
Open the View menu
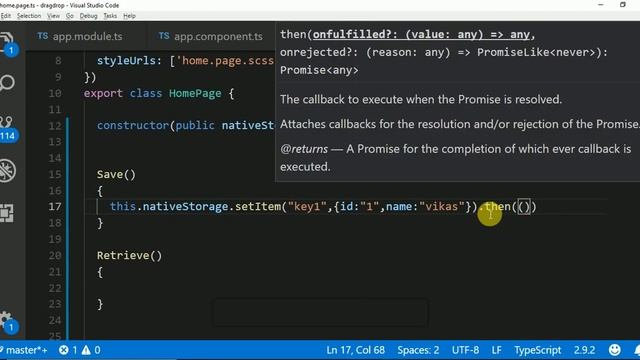[x=53, y=16]
